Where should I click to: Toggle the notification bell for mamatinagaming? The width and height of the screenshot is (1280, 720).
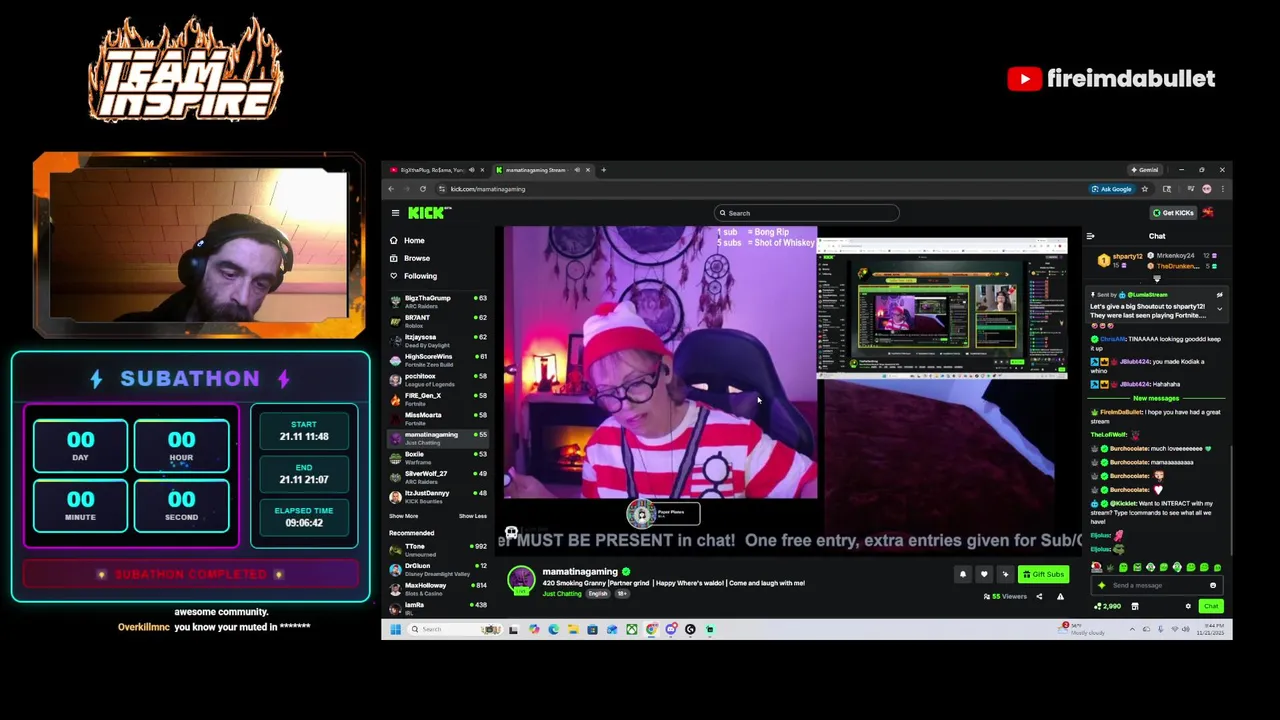click(x=963, y=574)
